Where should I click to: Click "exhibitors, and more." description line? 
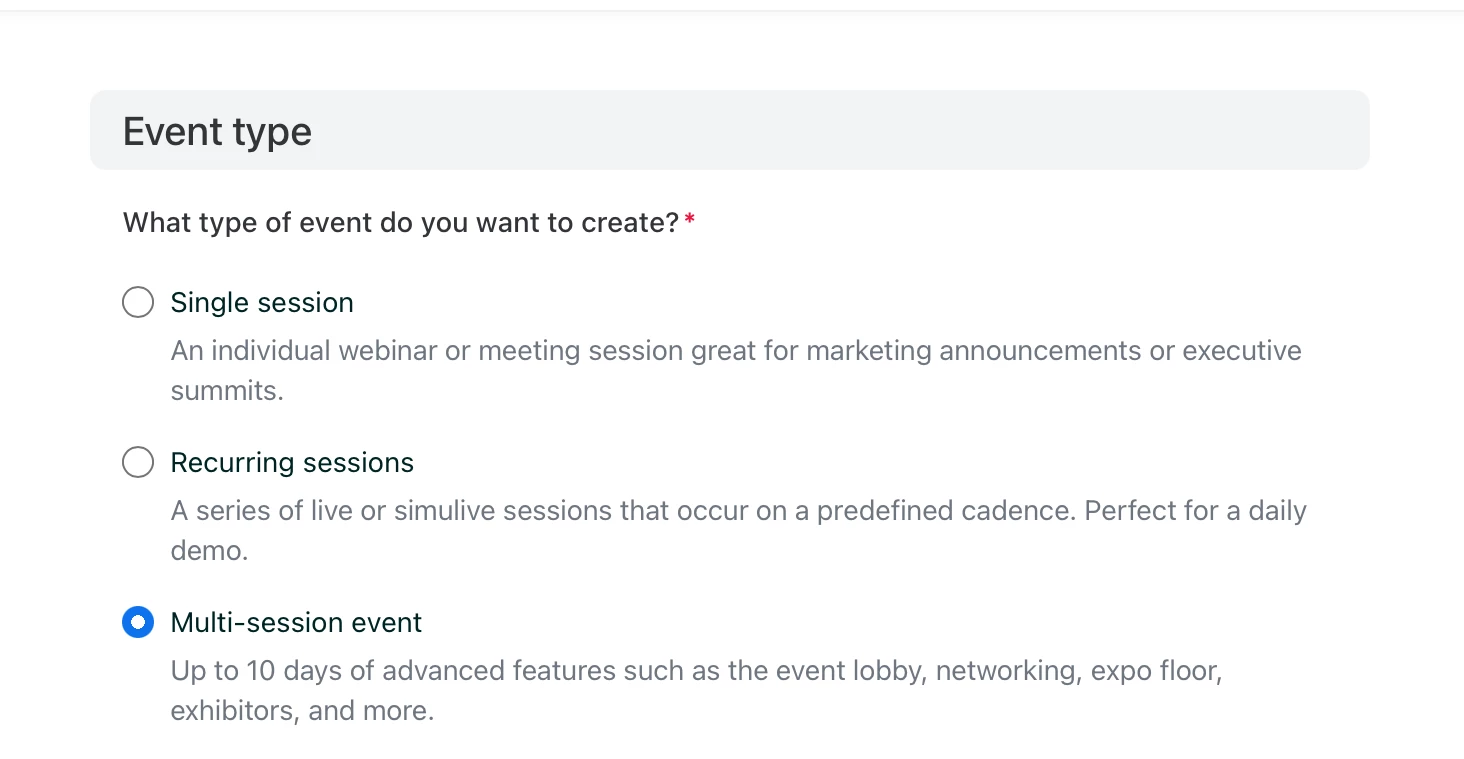302,711
